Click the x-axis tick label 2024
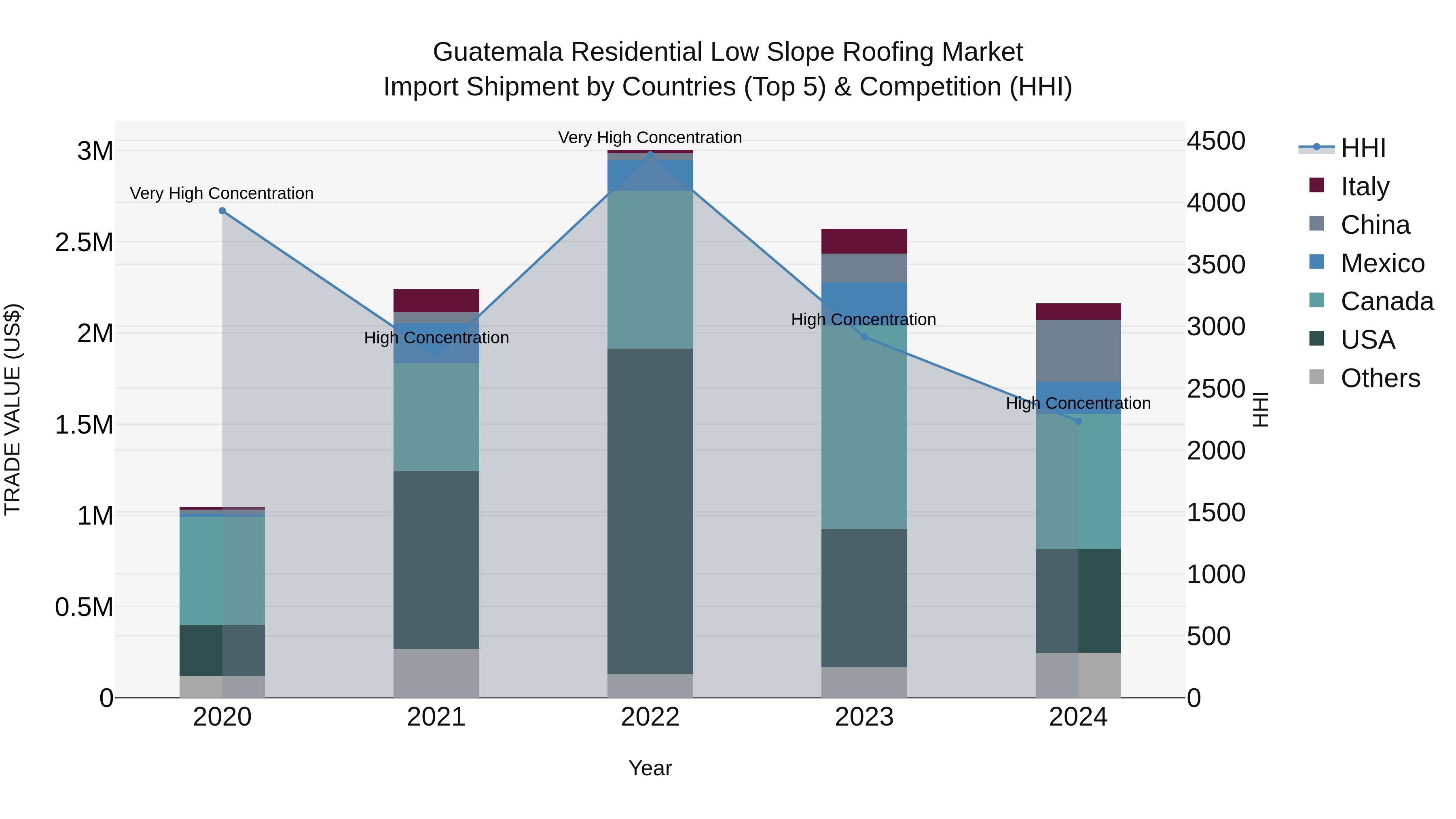 (1078, 717)
